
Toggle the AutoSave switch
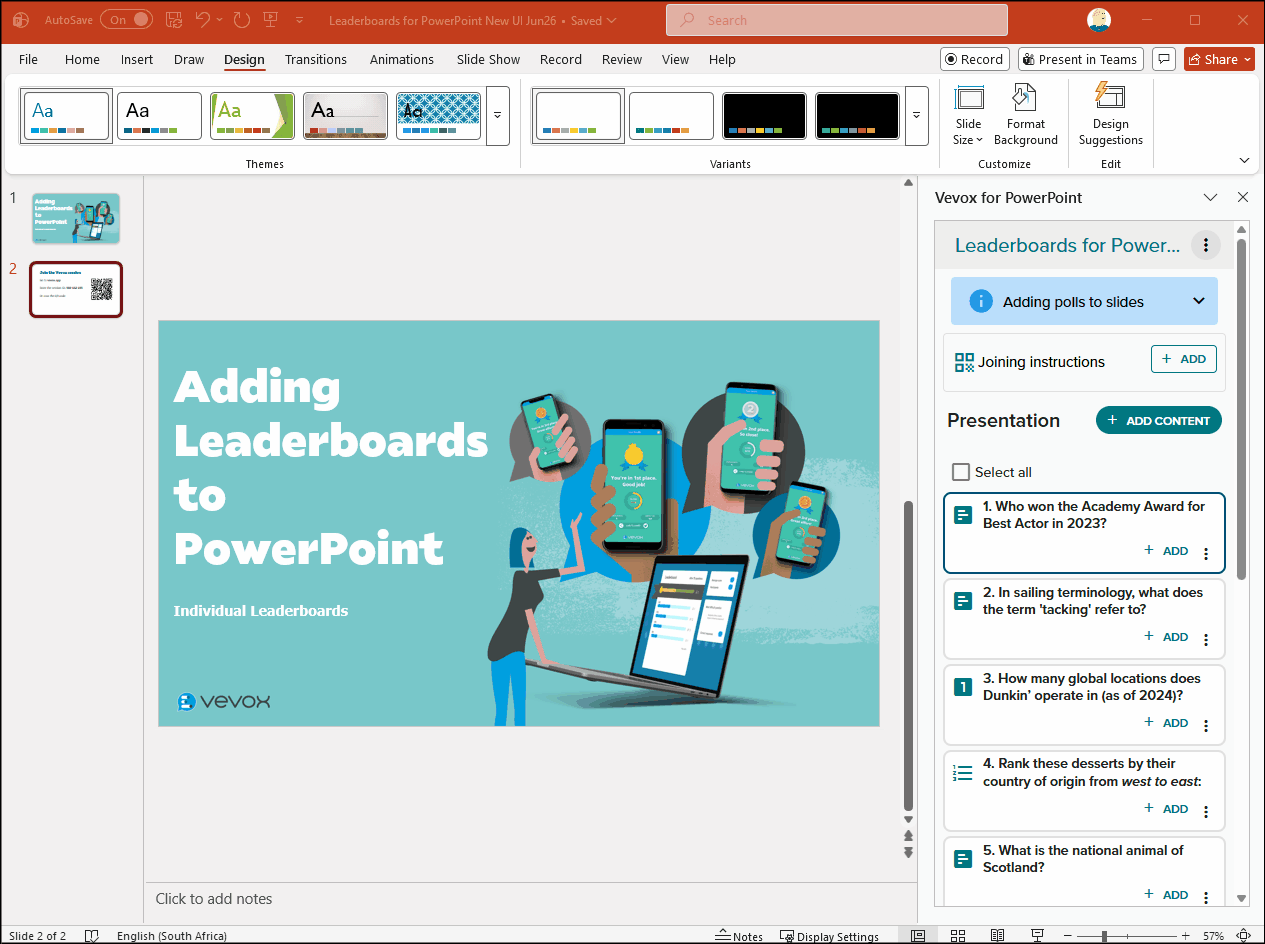pos(127,20)
